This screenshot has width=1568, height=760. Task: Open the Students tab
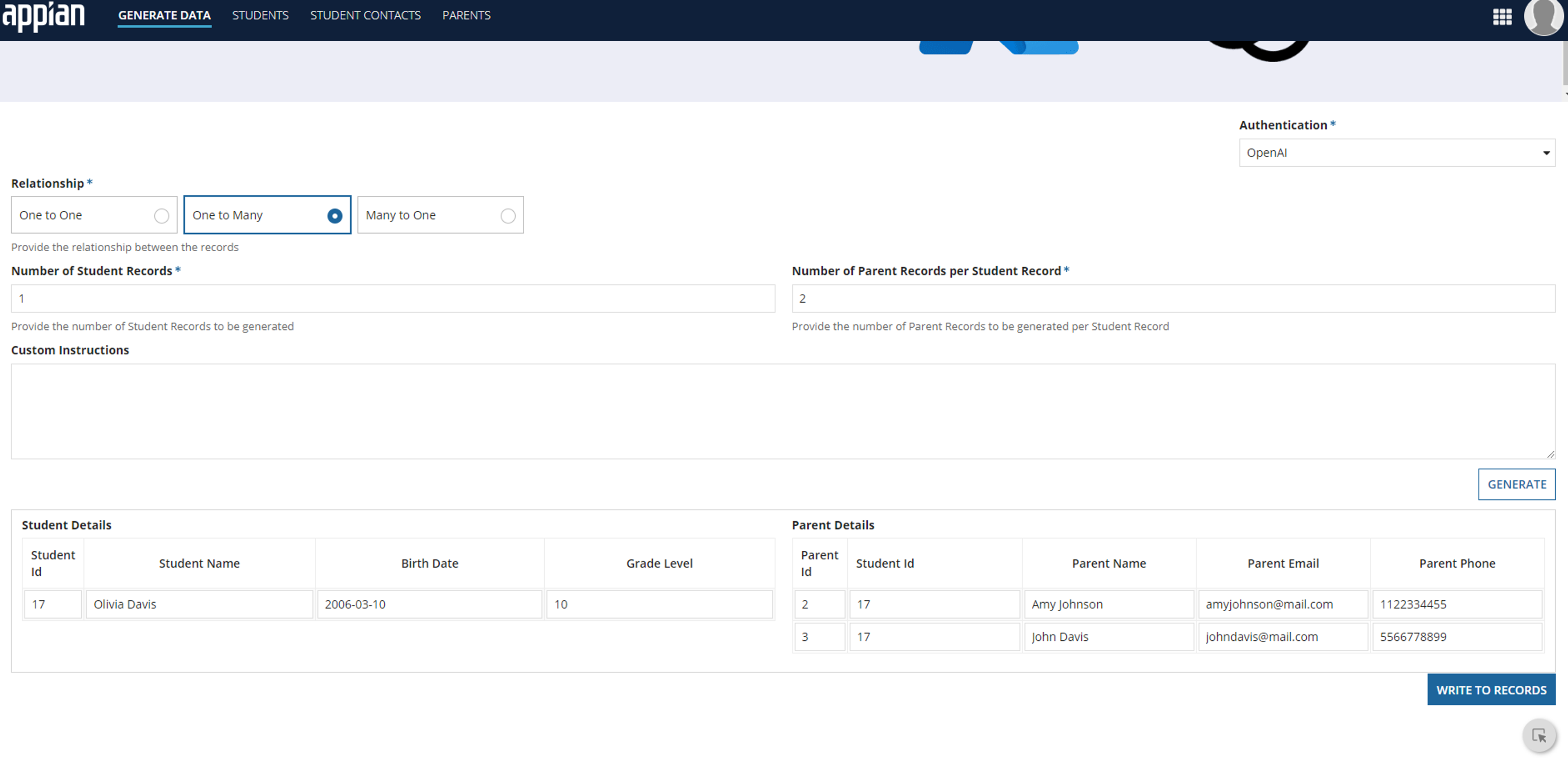pyautogui.click(x=260, y=15)
